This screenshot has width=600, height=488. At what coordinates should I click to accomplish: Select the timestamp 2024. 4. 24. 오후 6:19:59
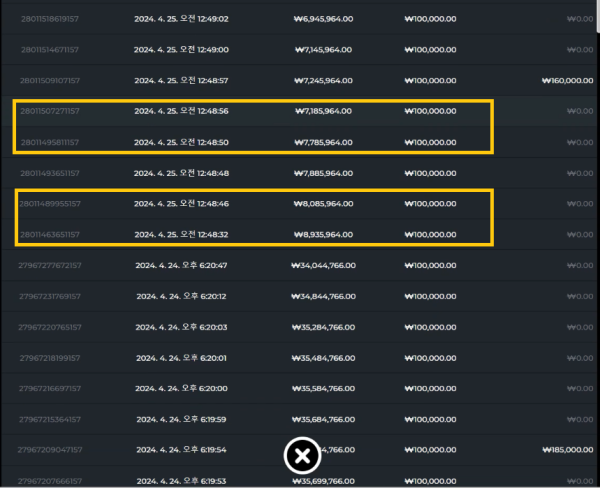pyautogui.click(x=181, y=419)
